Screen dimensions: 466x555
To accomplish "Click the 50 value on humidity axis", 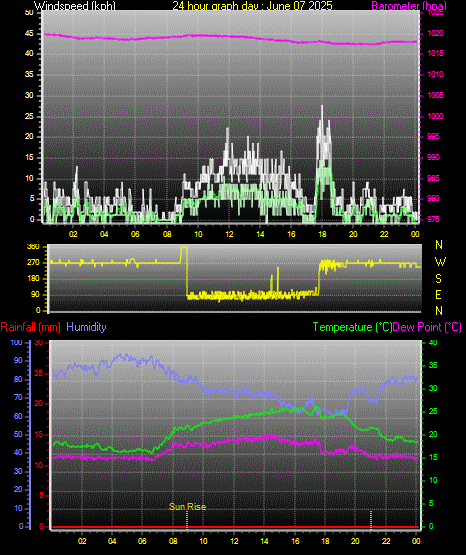I will 18,434.
